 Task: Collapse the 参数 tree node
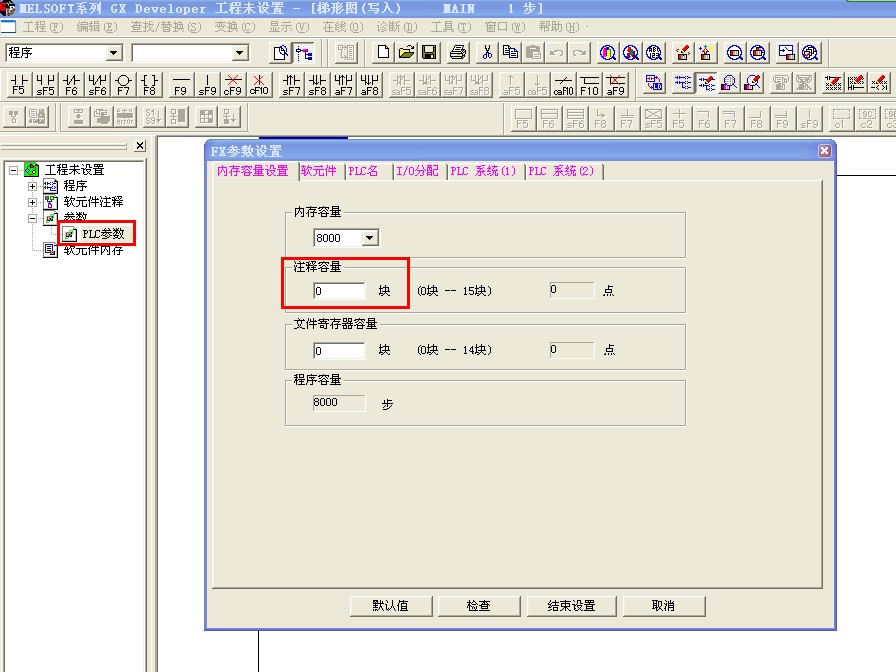click(x=32, y=217)
